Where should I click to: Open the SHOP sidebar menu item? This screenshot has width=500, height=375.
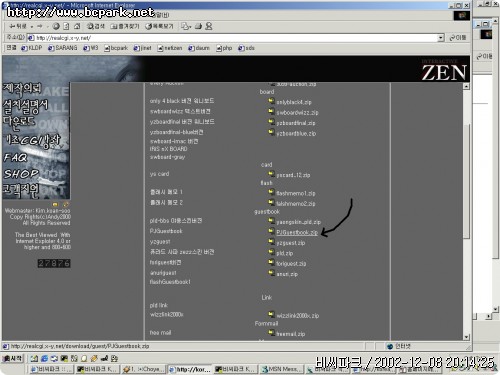click(21, 174)
